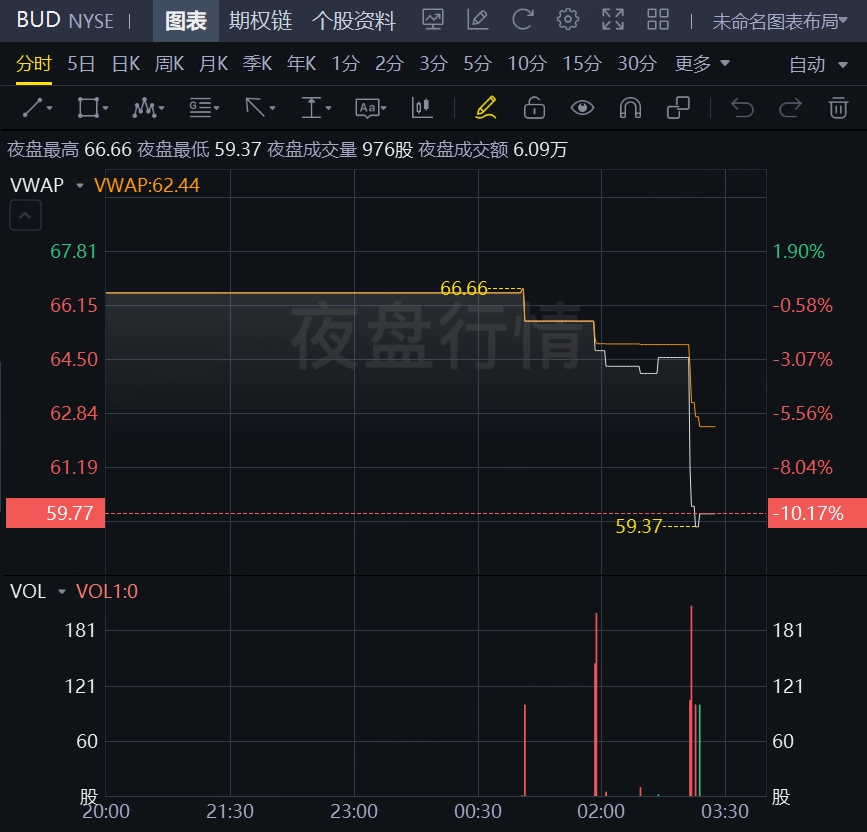The image size is (867, 832).
Task: Toggle the yellow pencil continuous drawing mode
Action: coord(486,108)
